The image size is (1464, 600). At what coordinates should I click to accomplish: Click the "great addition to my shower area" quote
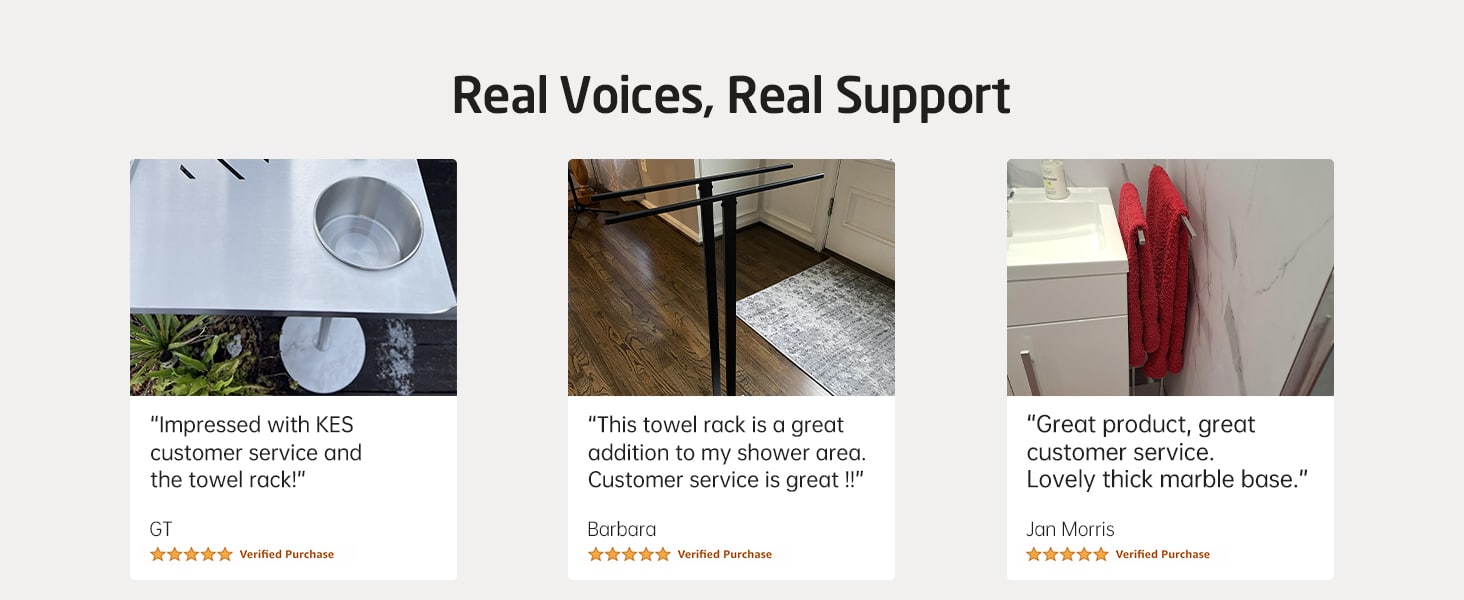point(726,452)
